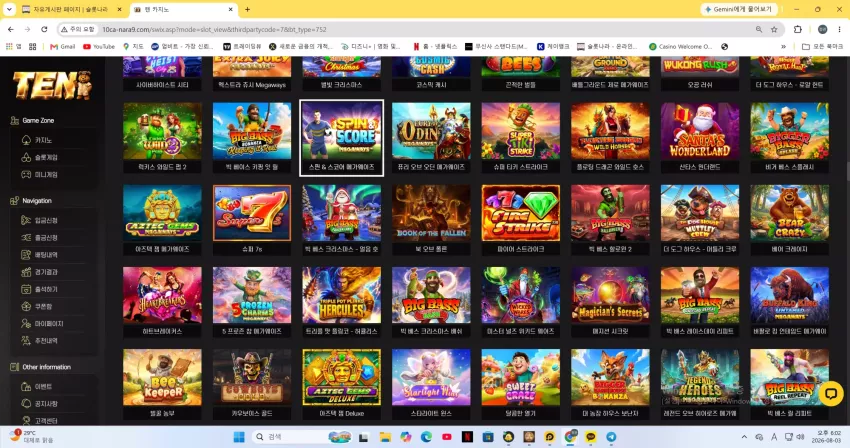Open the Super 7s slot game
The image size is (850, 448).
tap(252, 220)
